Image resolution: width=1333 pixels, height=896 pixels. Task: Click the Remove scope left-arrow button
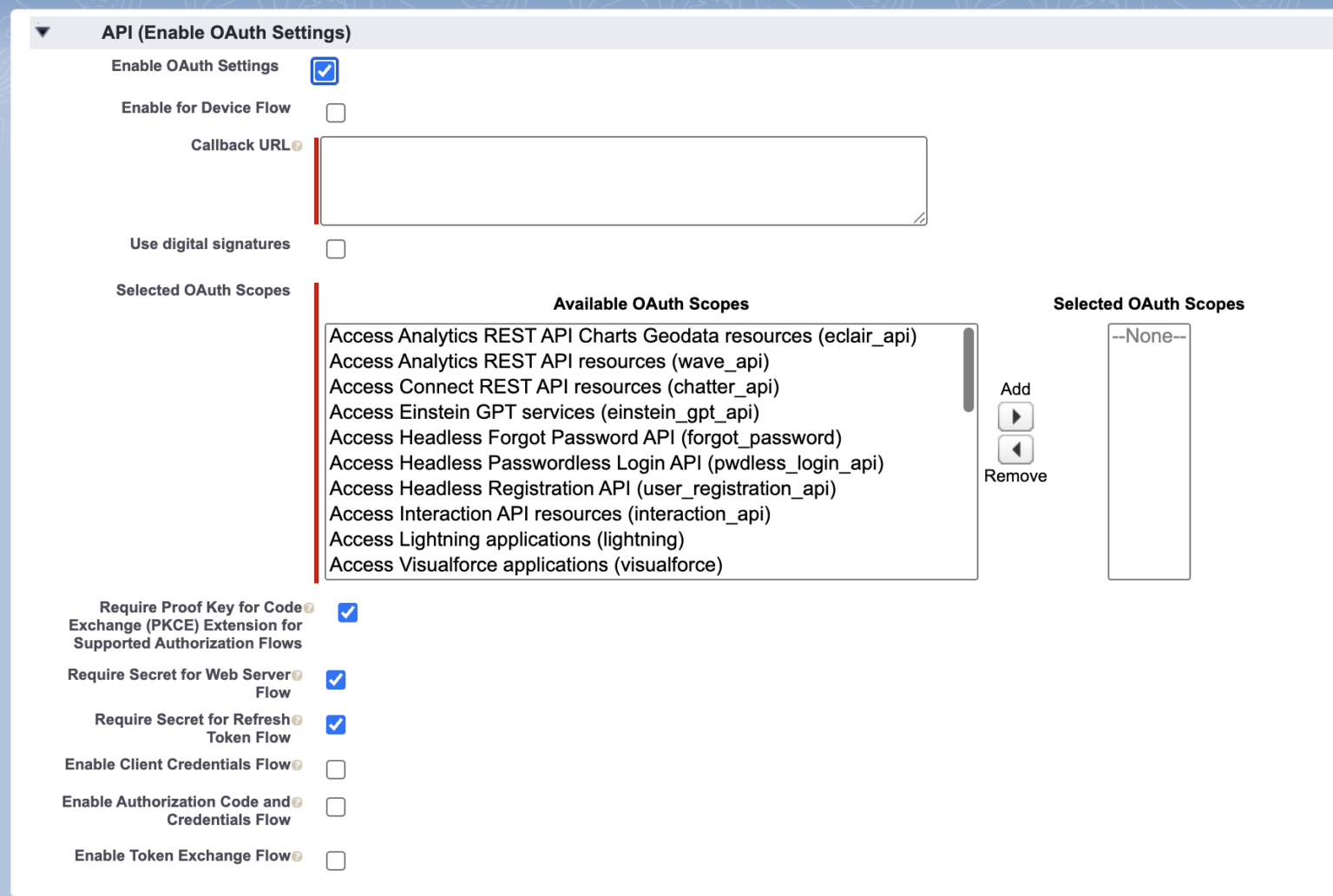click(x=1015, y=450)
